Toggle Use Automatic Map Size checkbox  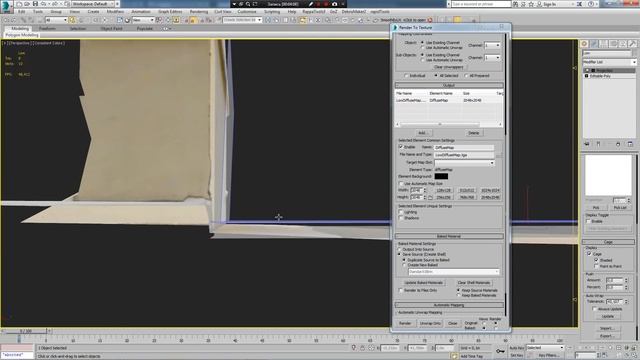401,184
